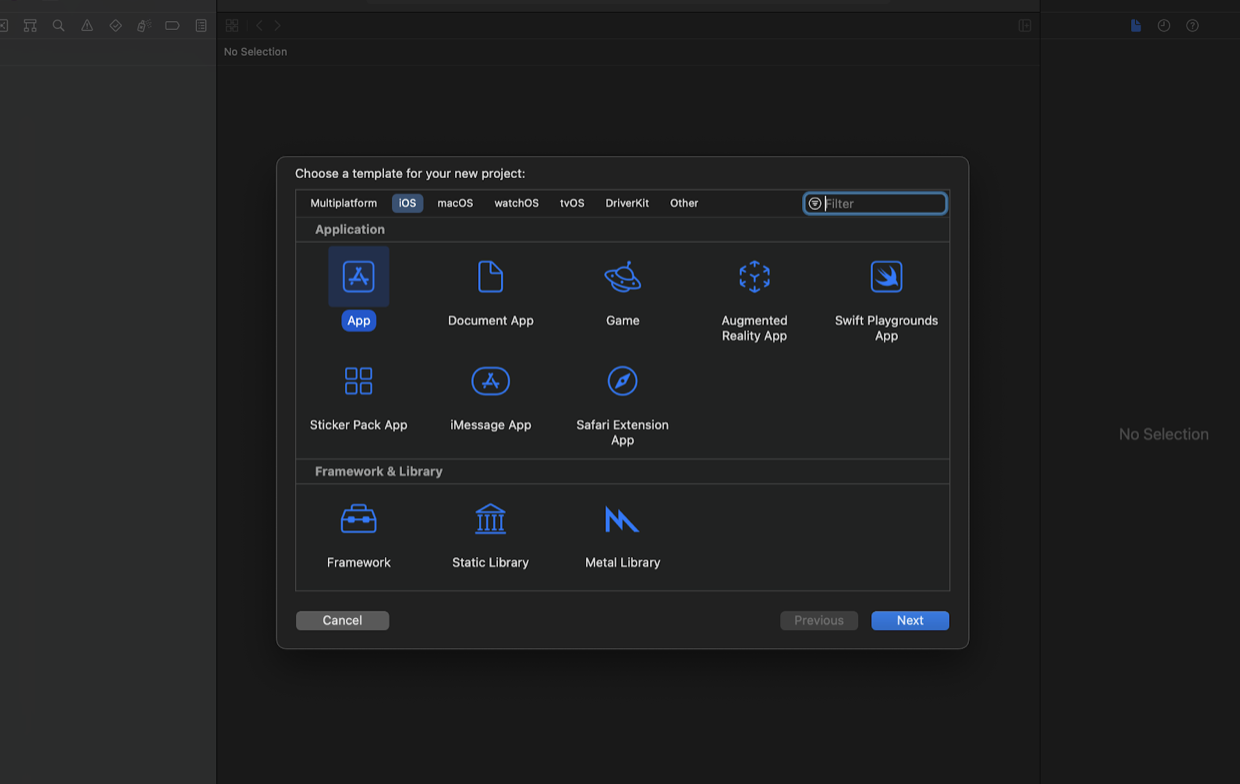Open the debug navigator spray icon
Image resolution: width=1240 pixels, height=784 pixels.
tap(143, 26)
